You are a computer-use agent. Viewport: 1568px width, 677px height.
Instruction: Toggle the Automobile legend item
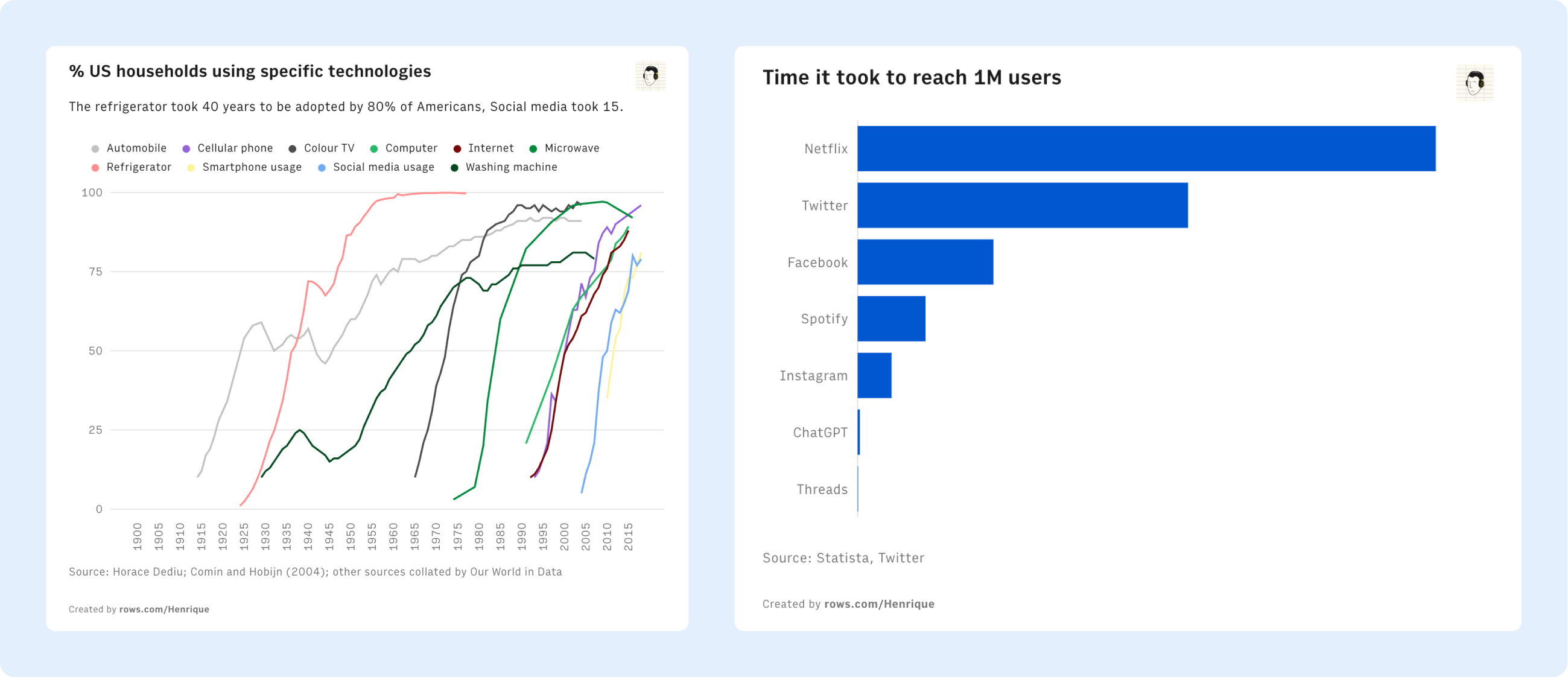tap(136, 148)
